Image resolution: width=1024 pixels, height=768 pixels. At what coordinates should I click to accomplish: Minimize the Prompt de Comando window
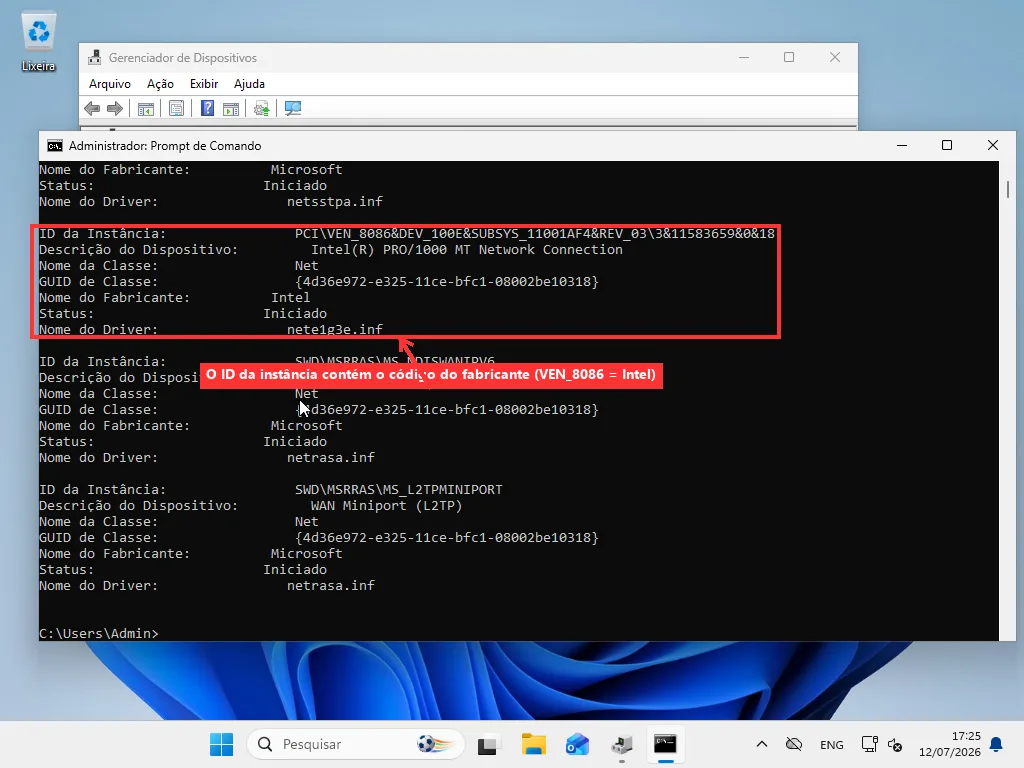coord(902,145)
